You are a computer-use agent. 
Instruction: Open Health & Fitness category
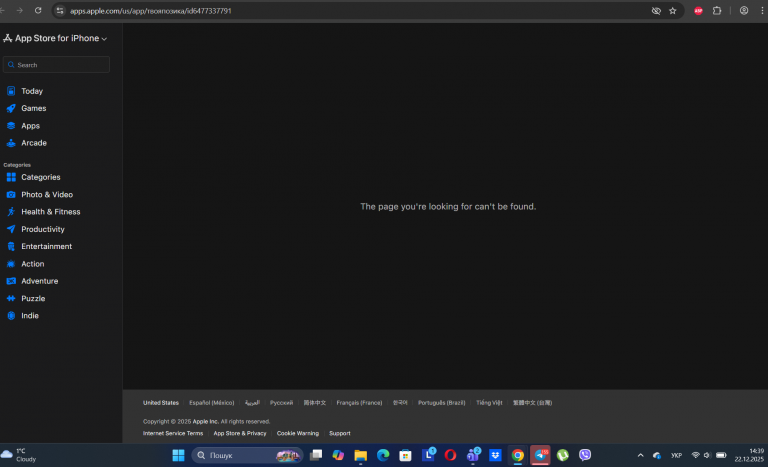tap(50, 212)
